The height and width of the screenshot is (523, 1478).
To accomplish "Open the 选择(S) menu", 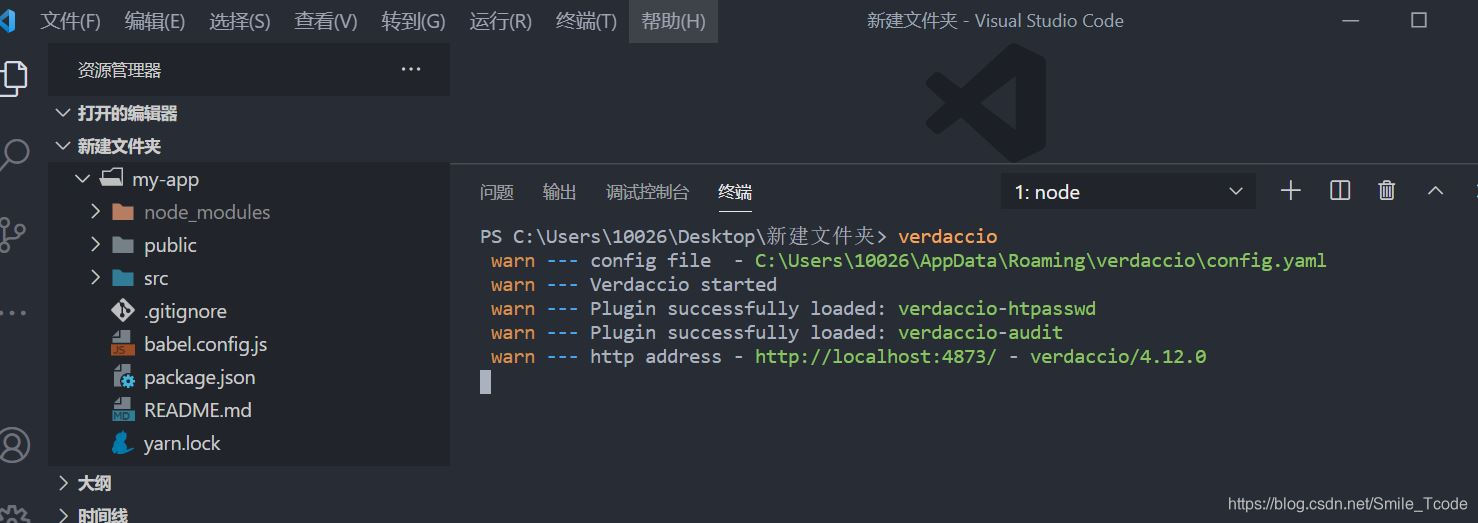I will click(x=240, y=21).
